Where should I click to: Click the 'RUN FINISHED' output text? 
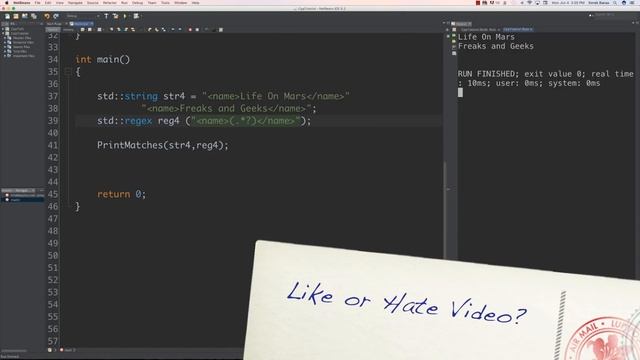point(486,74)
